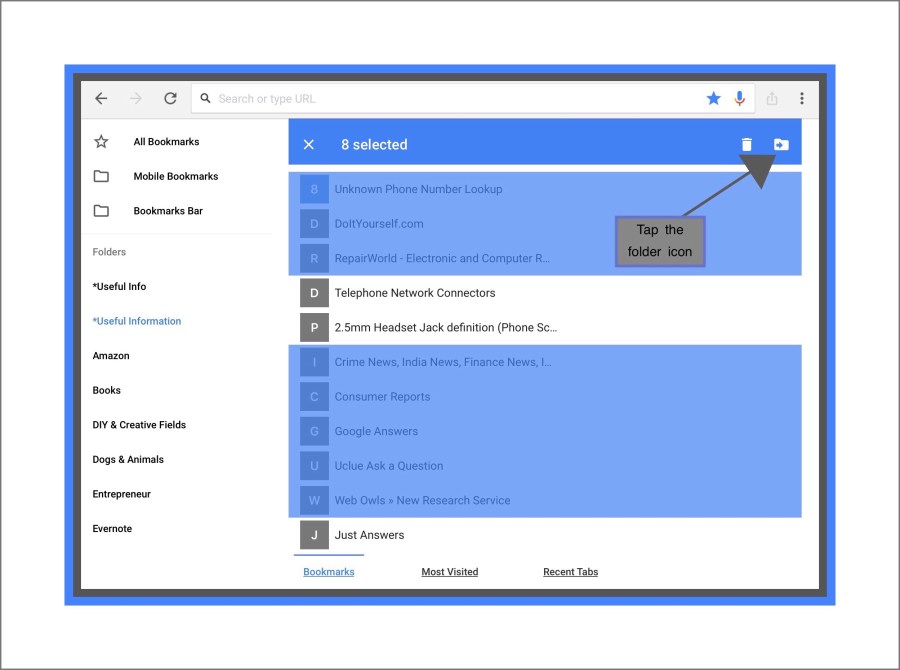900x670 pixels.
Task: Tap the trash delete icon
Action: click(746, 145)
